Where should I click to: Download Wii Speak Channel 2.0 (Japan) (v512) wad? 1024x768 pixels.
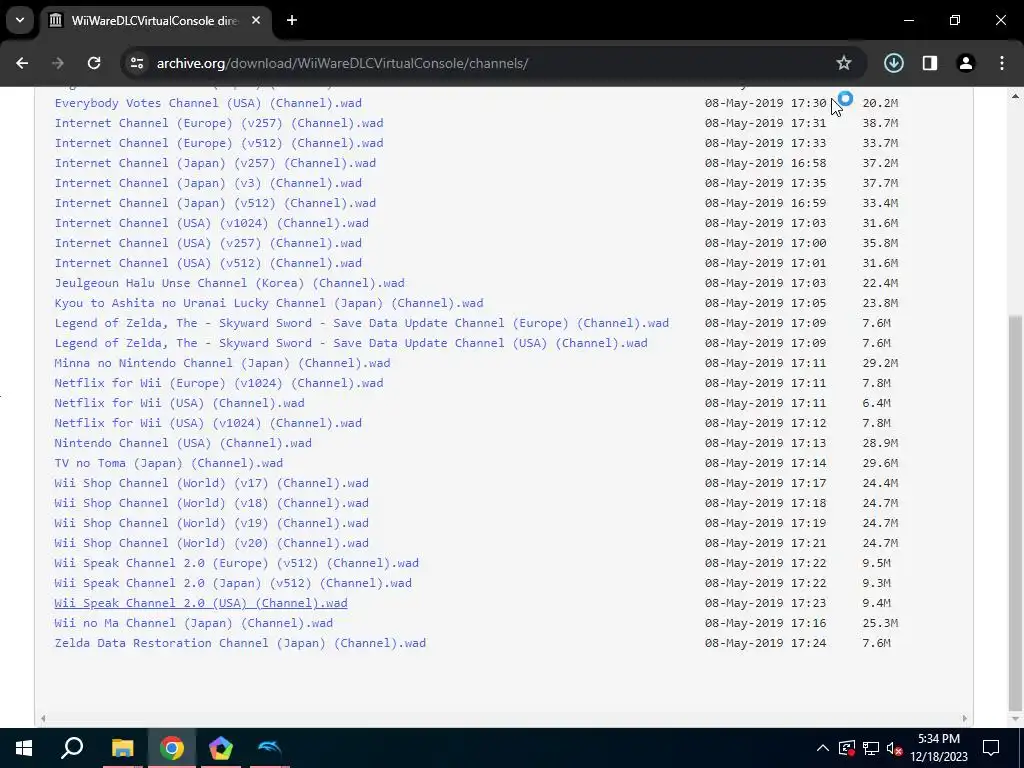233,583
